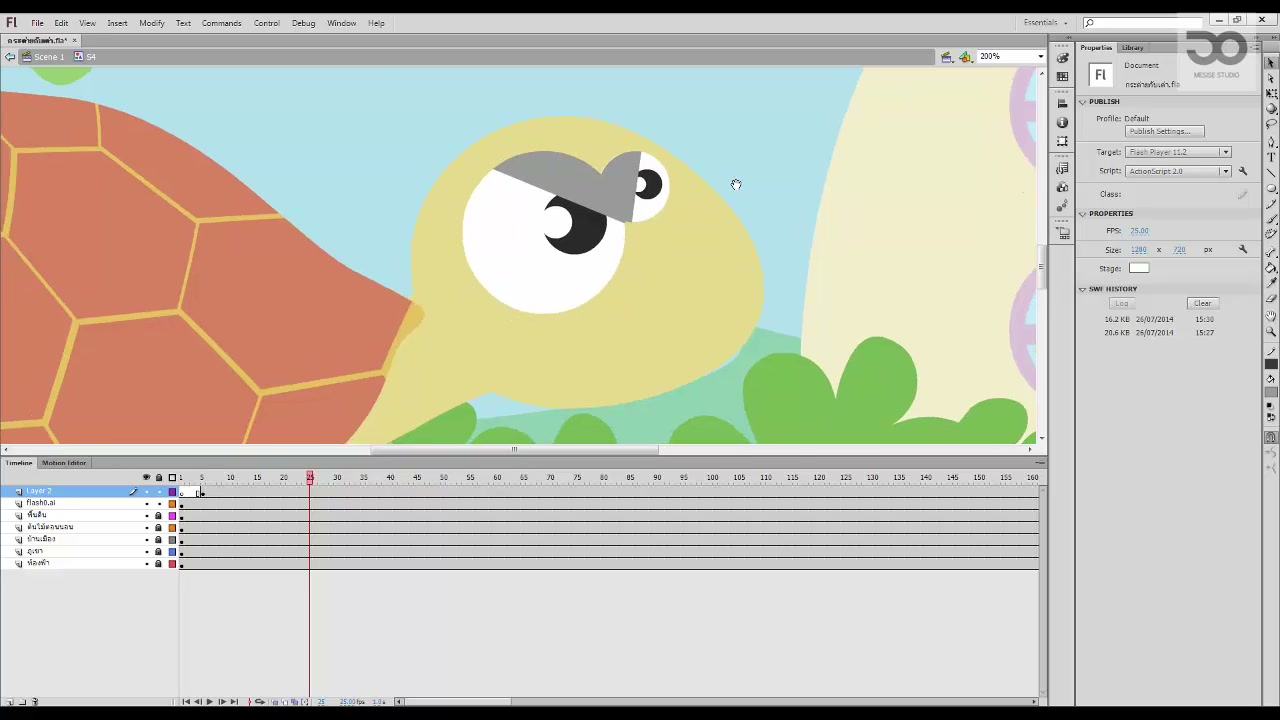Select the Paint Bucket tool

pyautogui.click(x=1271, y=267)
